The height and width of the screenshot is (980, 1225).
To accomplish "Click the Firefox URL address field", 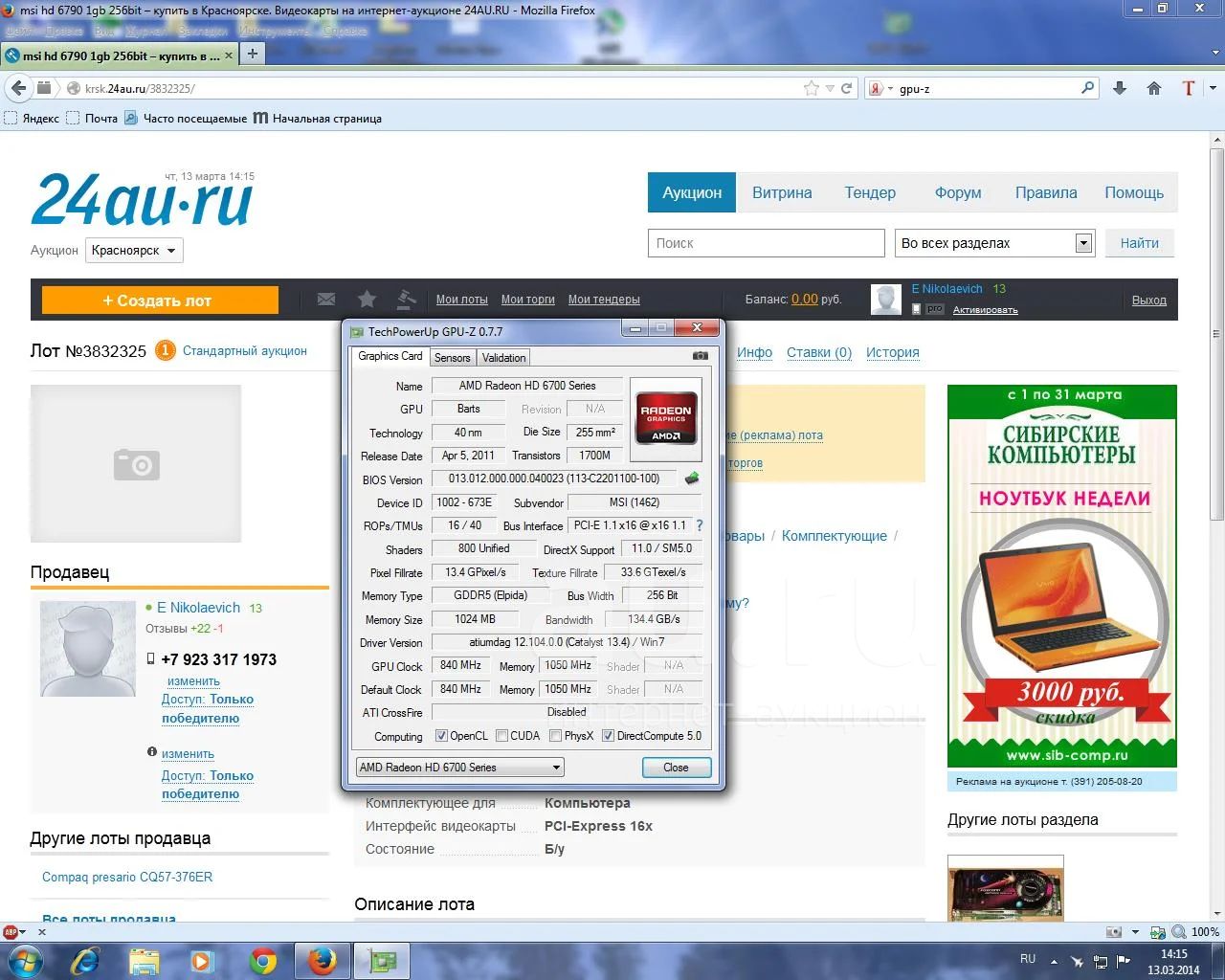I will (x=440, y=88).
